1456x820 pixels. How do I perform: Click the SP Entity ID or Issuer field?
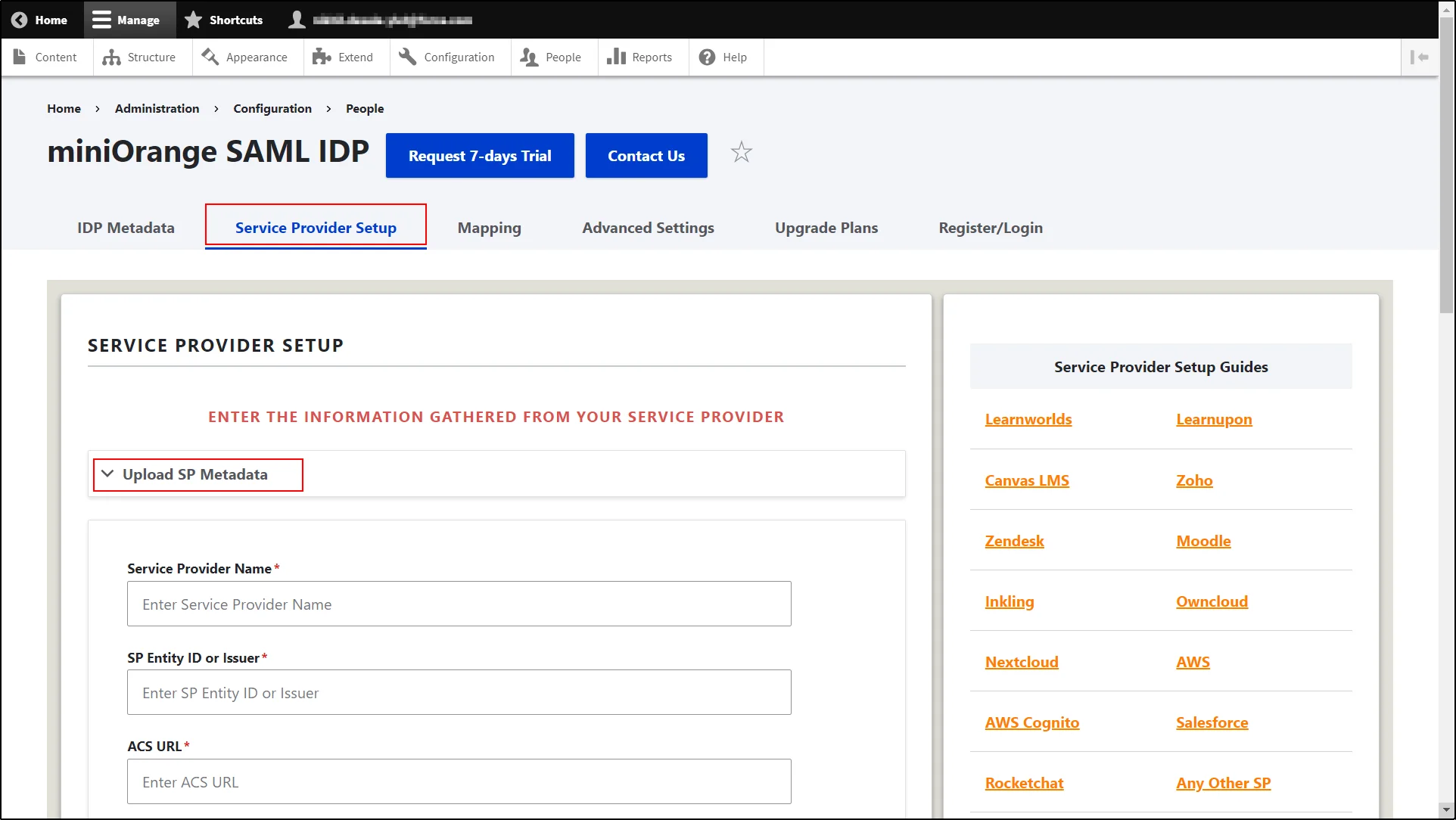point(459,692)
